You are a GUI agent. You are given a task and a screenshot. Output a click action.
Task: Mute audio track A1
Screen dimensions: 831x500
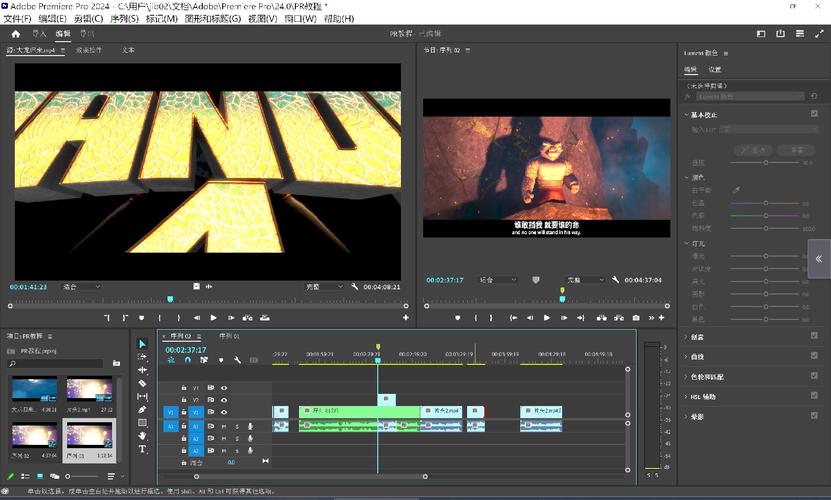click(x=224, y=426)
